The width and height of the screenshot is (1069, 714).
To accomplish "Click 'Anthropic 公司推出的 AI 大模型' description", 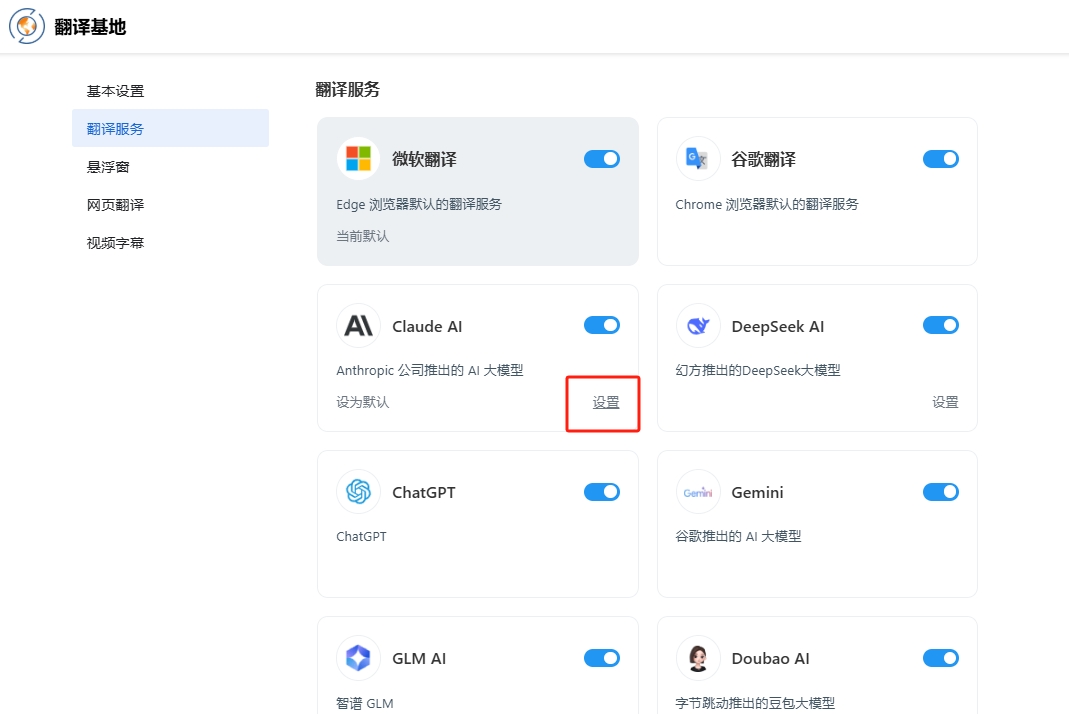I will coord(430,370).
